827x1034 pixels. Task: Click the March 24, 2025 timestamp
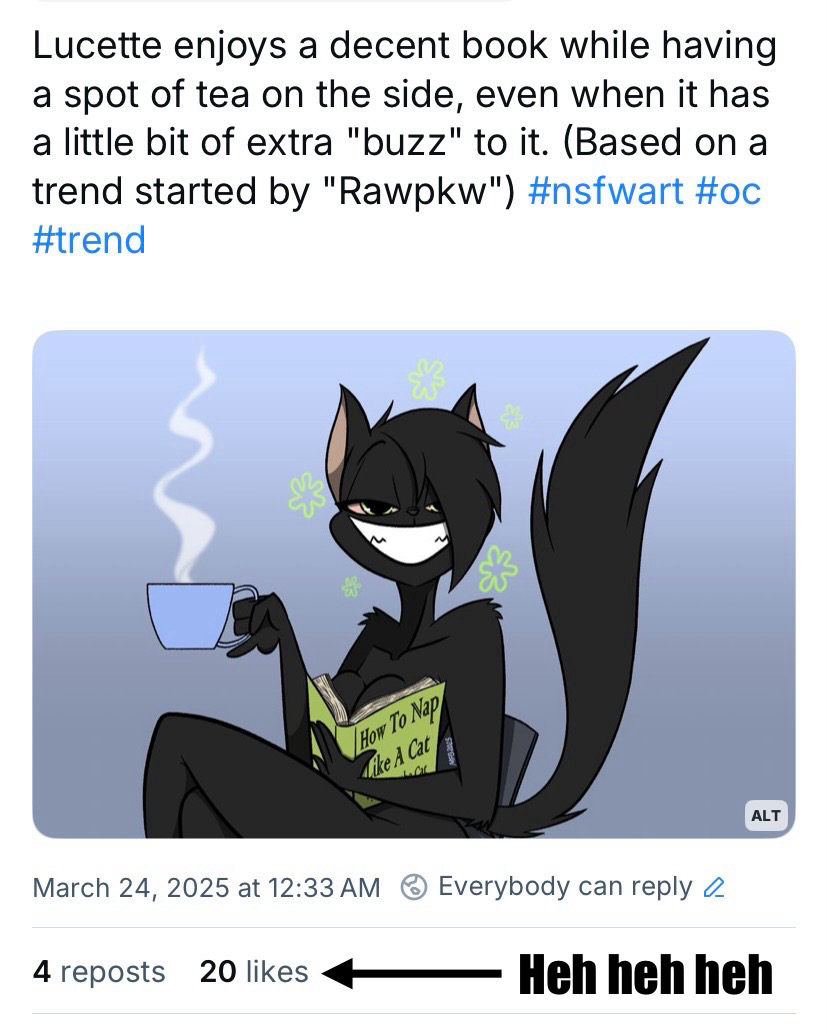tap(206, 887)
